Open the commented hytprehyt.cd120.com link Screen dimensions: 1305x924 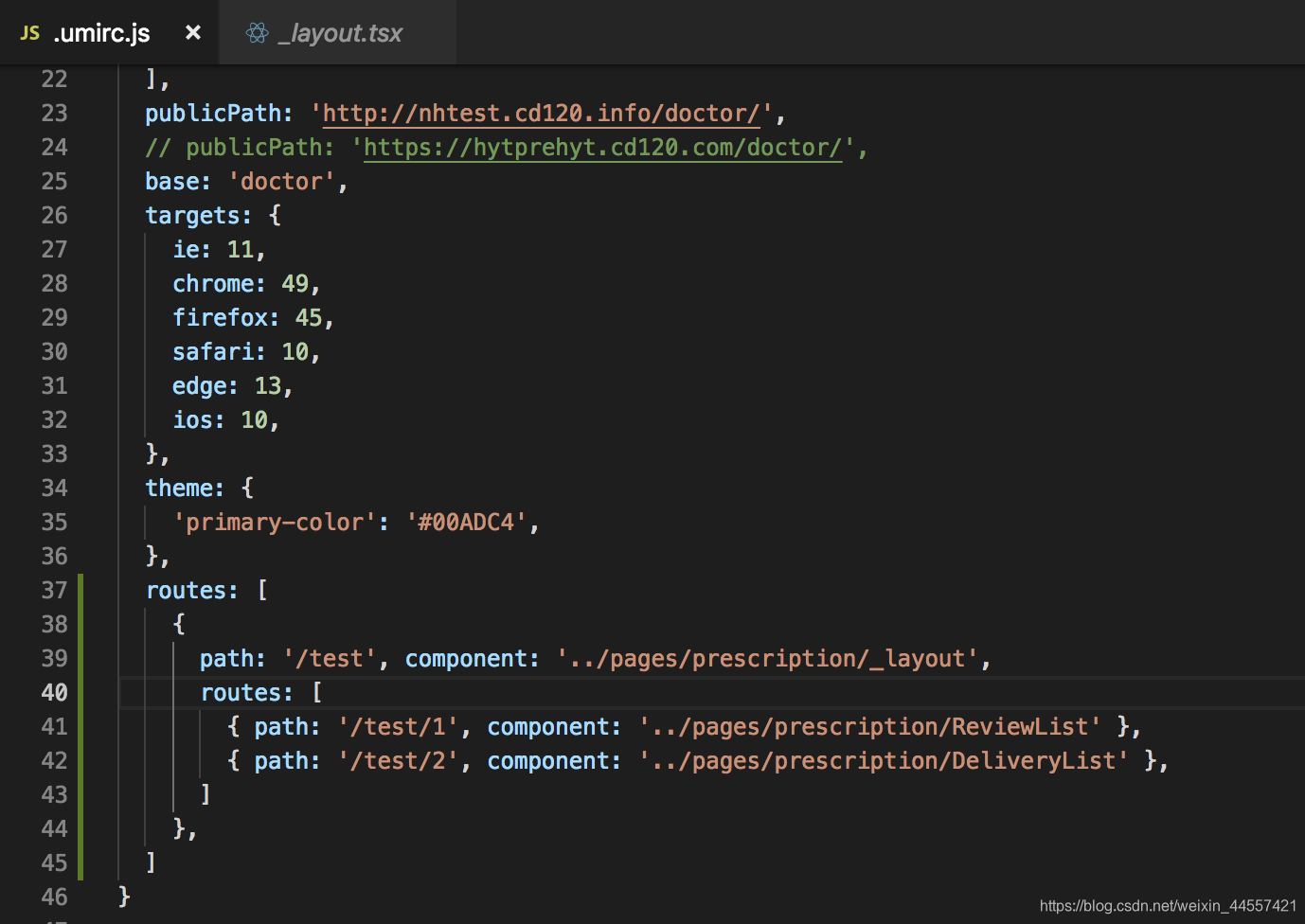point(602,148)
